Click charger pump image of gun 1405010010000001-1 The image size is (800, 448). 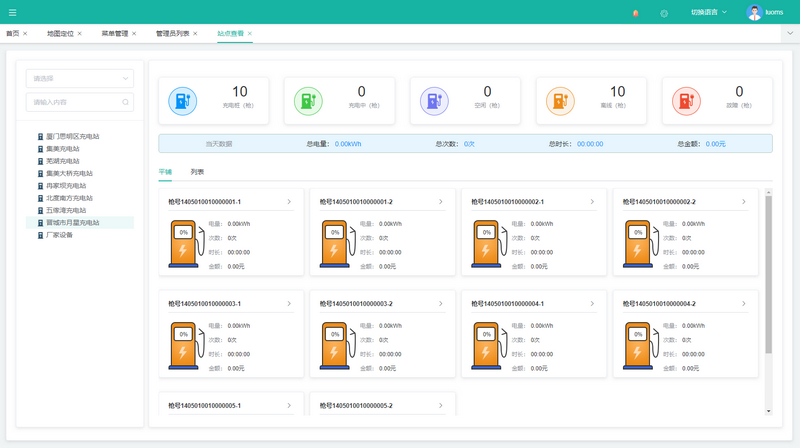pos(186,244)
